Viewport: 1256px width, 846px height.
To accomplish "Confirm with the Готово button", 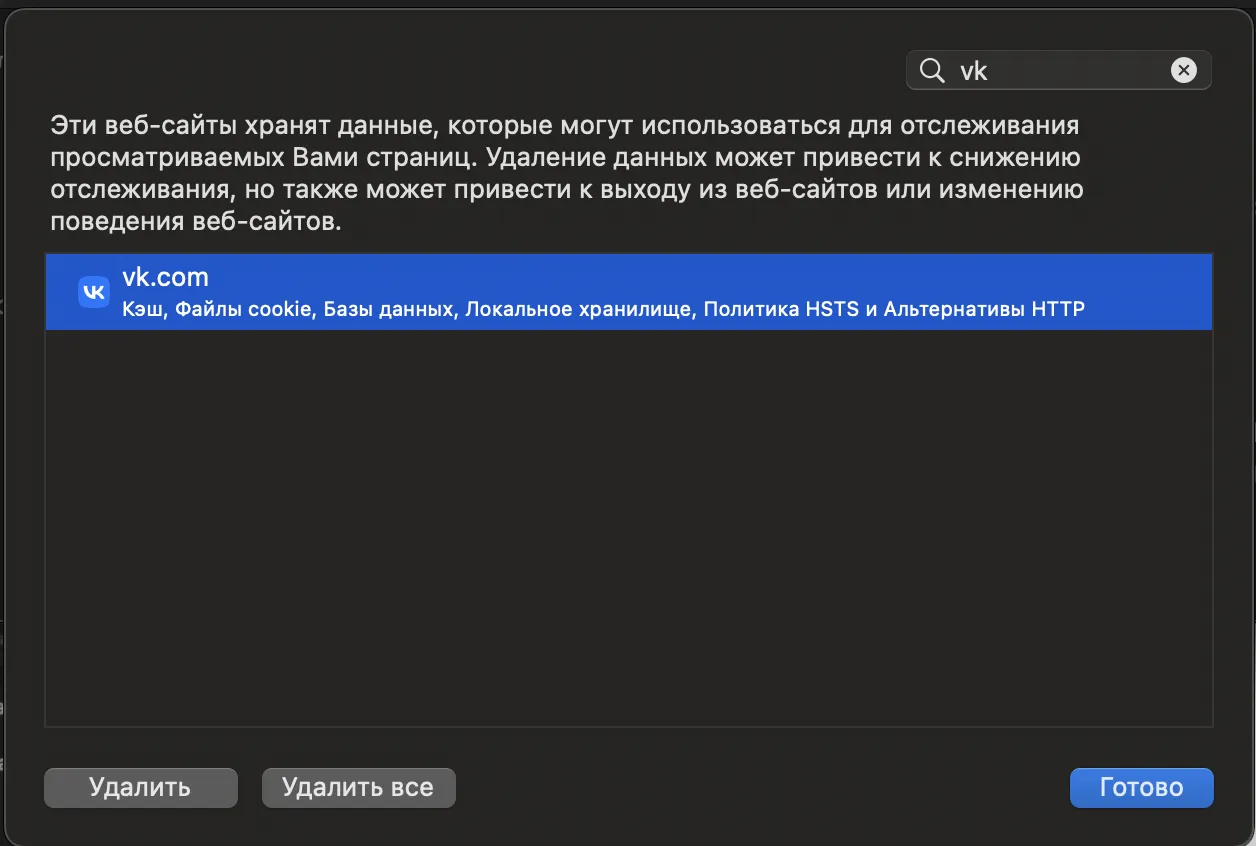I will pos(1141,787).
